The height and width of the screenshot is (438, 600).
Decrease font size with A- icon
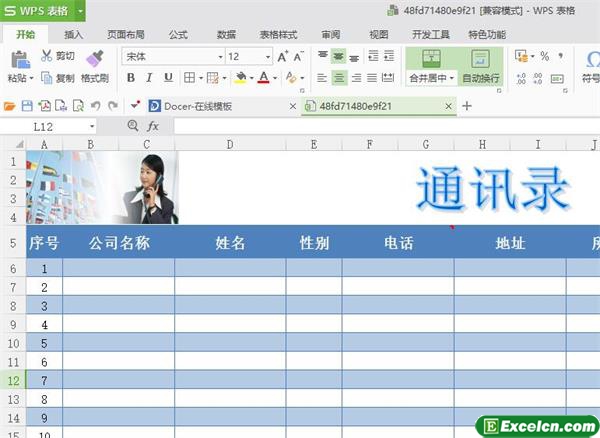(298, 57)
